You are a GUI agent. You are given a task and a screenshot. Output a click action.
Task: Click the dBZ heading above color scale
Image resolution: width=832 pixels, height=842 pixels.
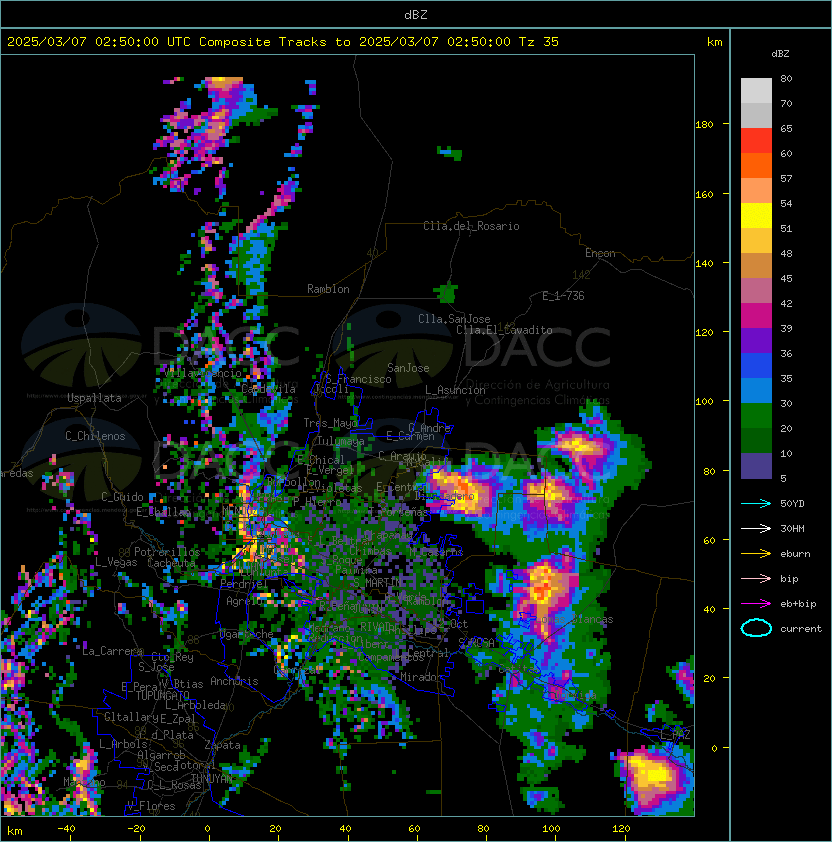(780, 54)
